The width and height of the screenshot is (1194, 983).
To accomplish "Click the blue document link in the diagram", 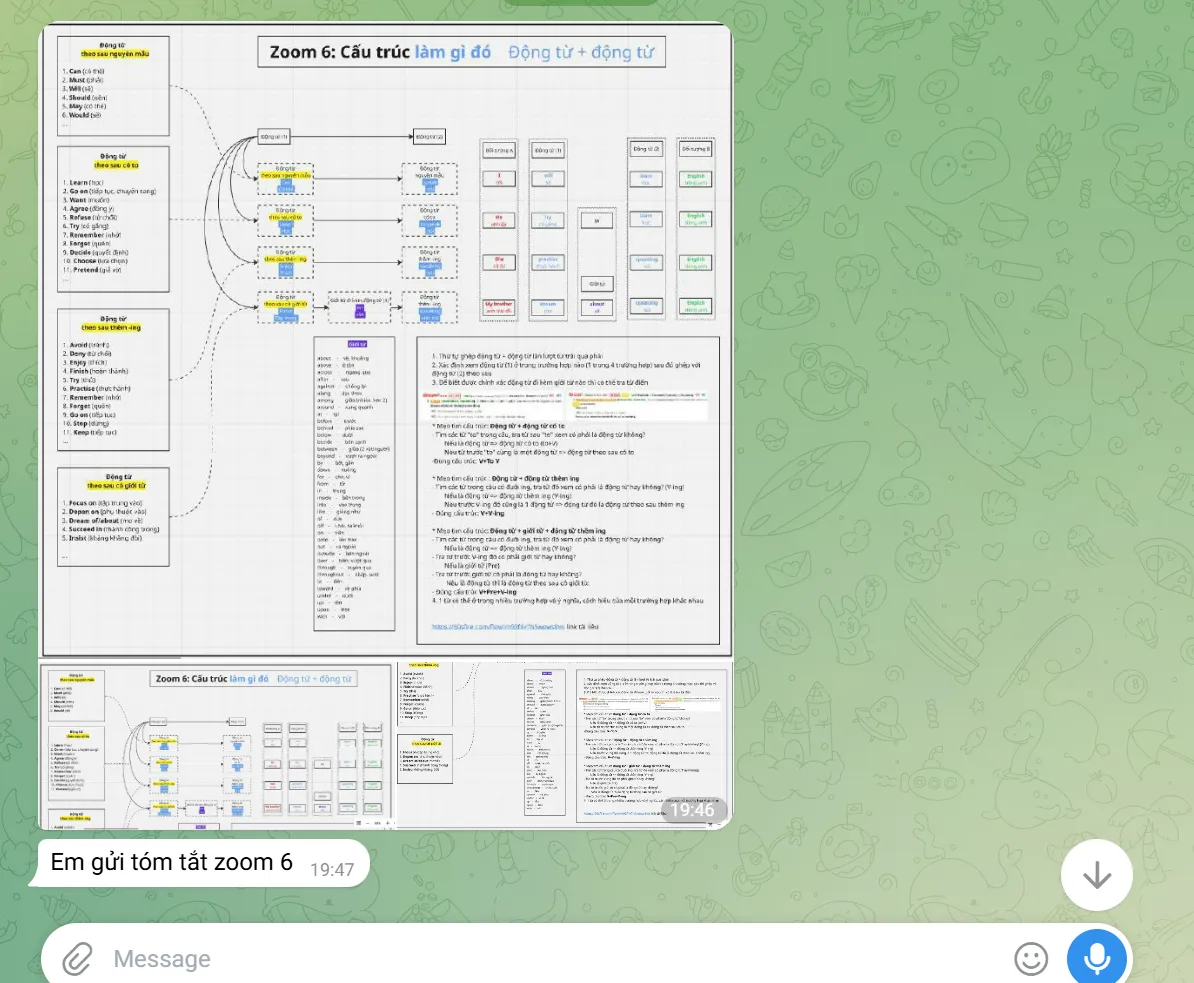I will coord(498,627).
